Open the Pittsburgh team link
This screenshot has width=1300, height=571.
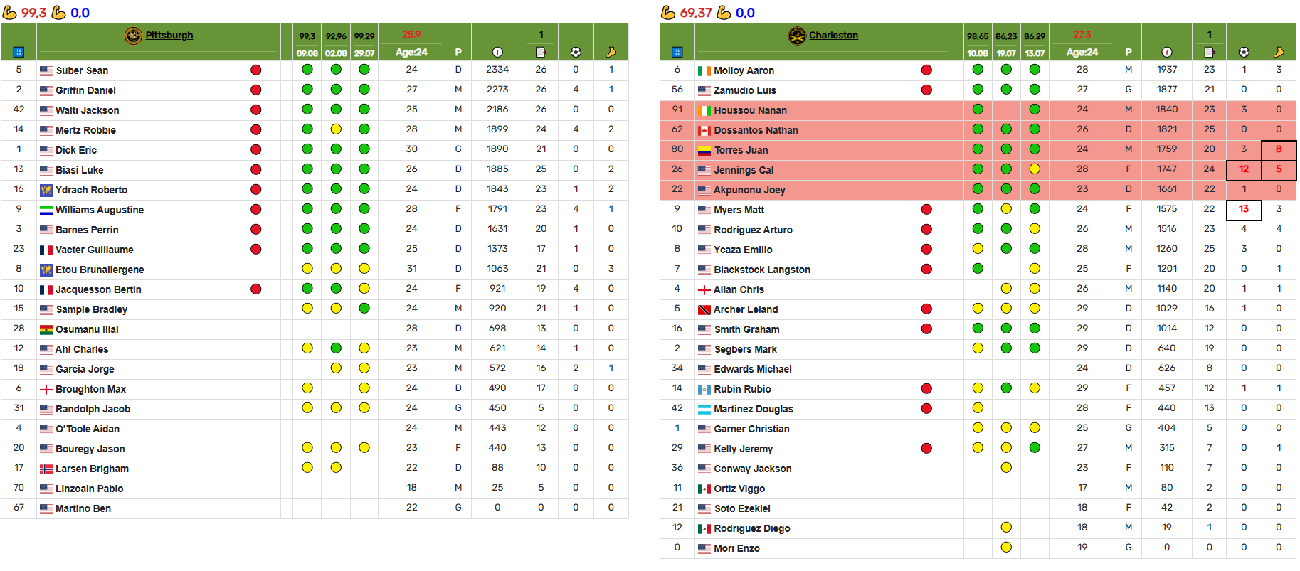click(x=169, y=36)
